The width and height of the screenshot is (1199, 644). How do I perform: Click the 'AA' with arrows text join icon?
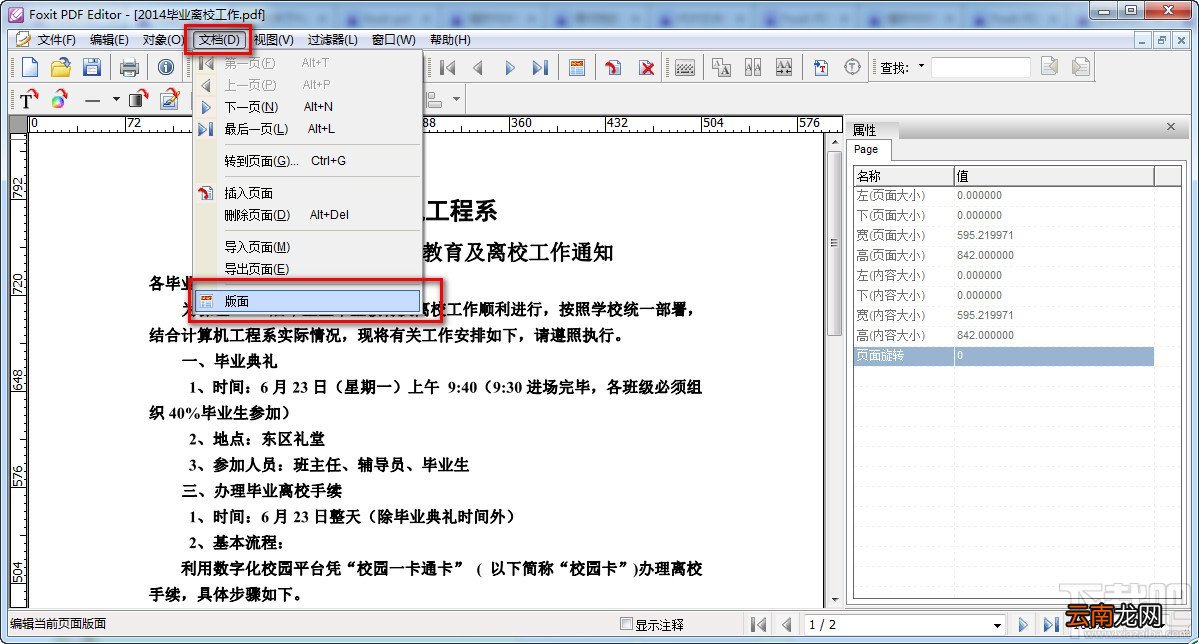pyautogui.click(x=784, y=68)
